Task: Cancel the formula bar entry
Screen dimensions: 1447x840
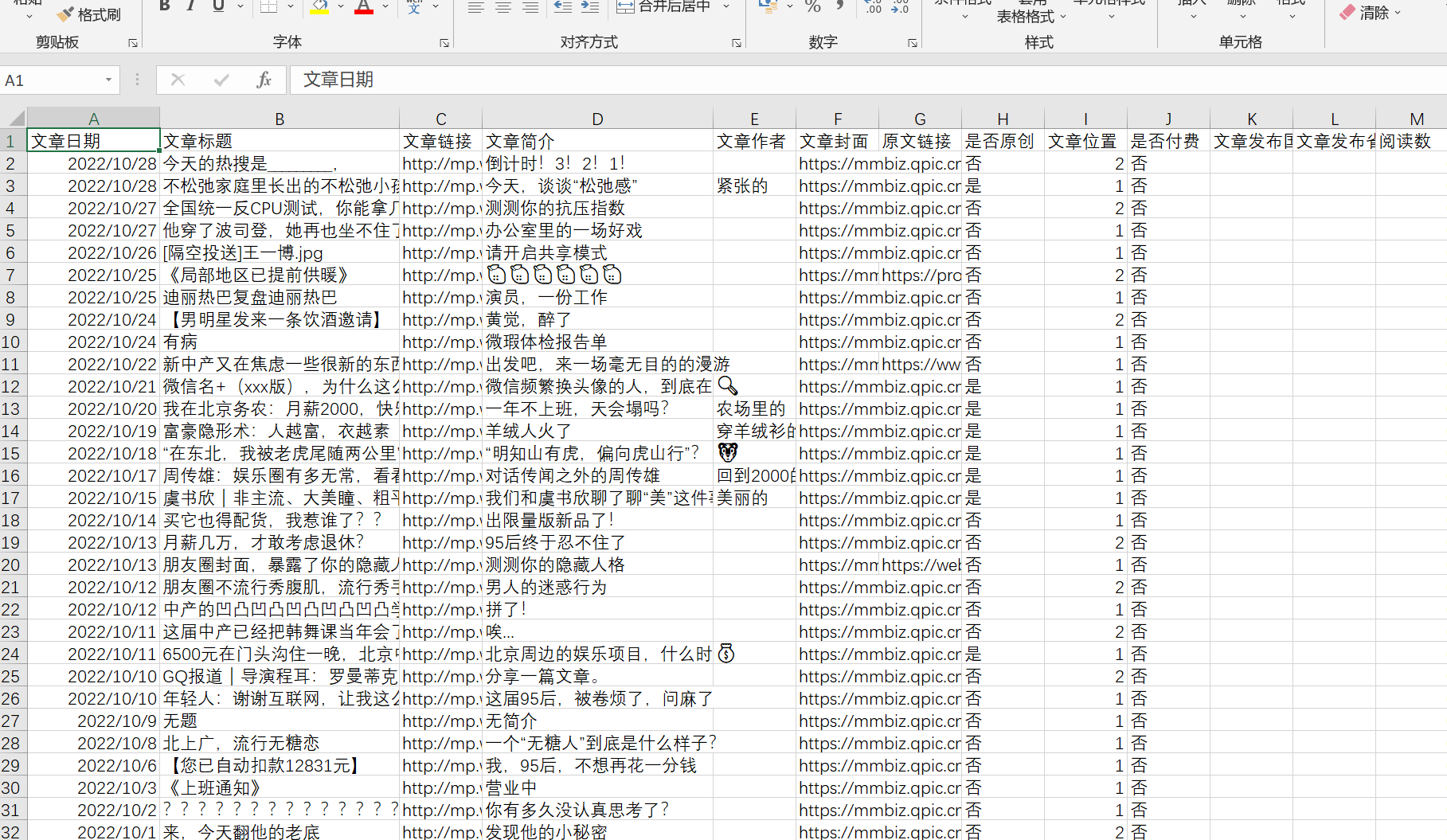Action: tap(178, 80)
